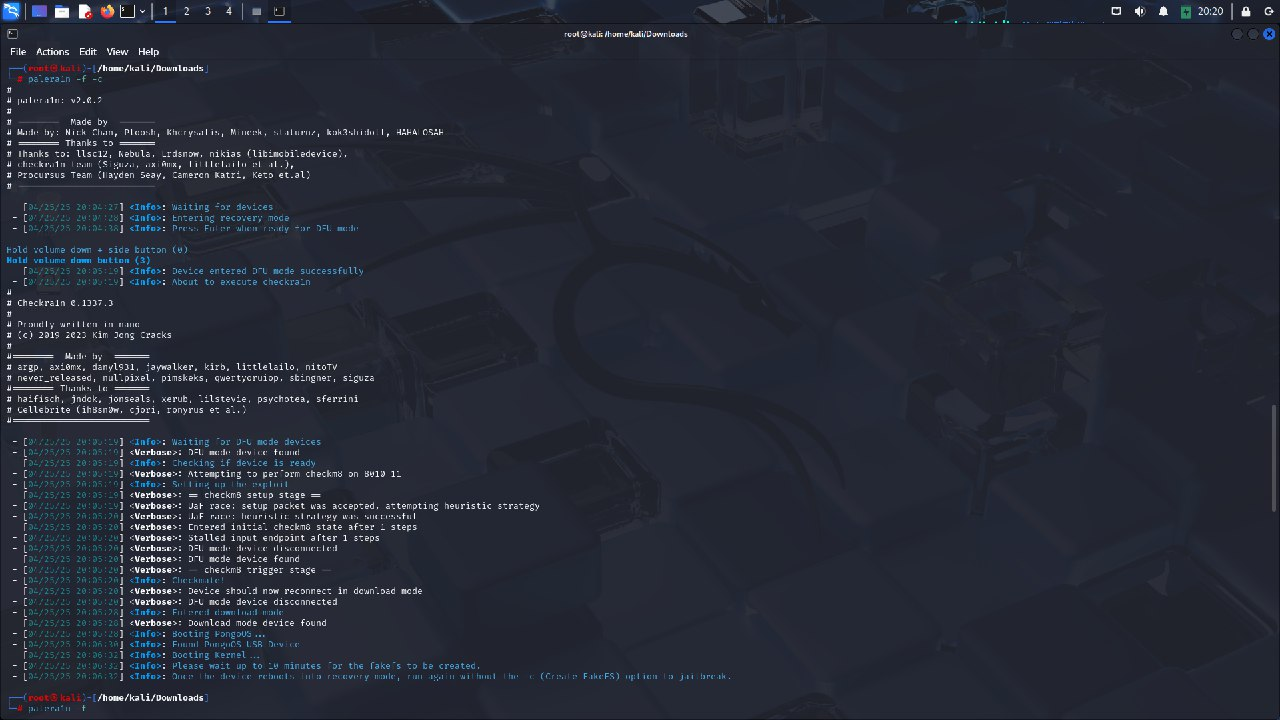Screen dimensions: 1280x720
Task: Click the volume speaker tray icon
Action: 1140,11
